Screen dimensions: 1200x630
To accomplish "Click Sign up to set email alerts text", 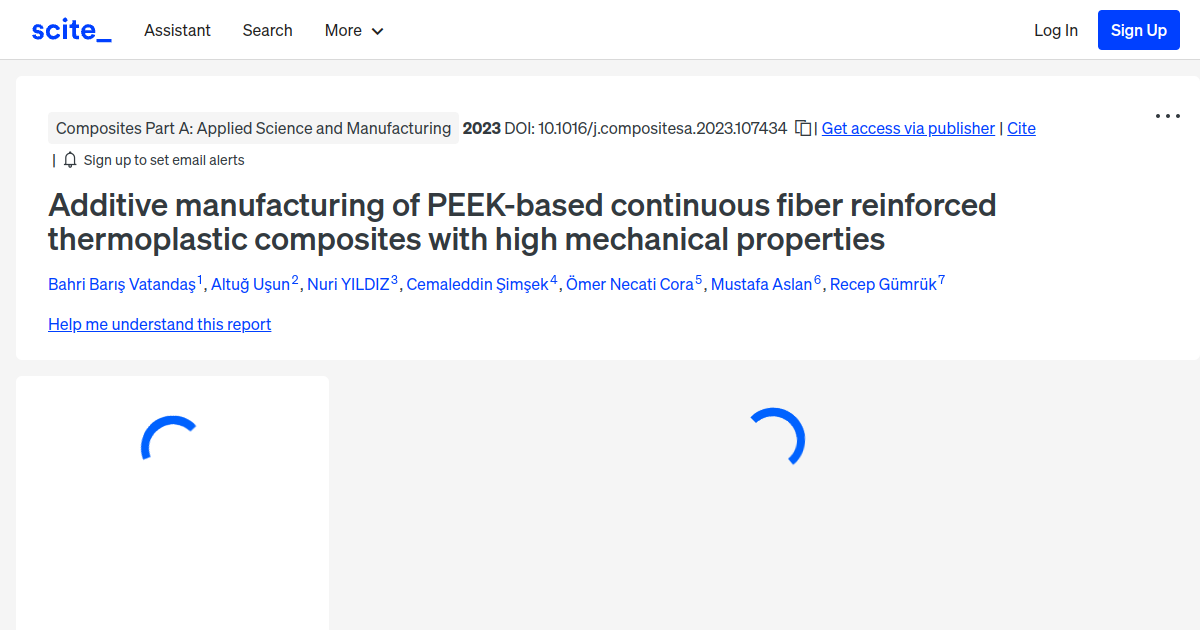I will [x=164, y=159].
